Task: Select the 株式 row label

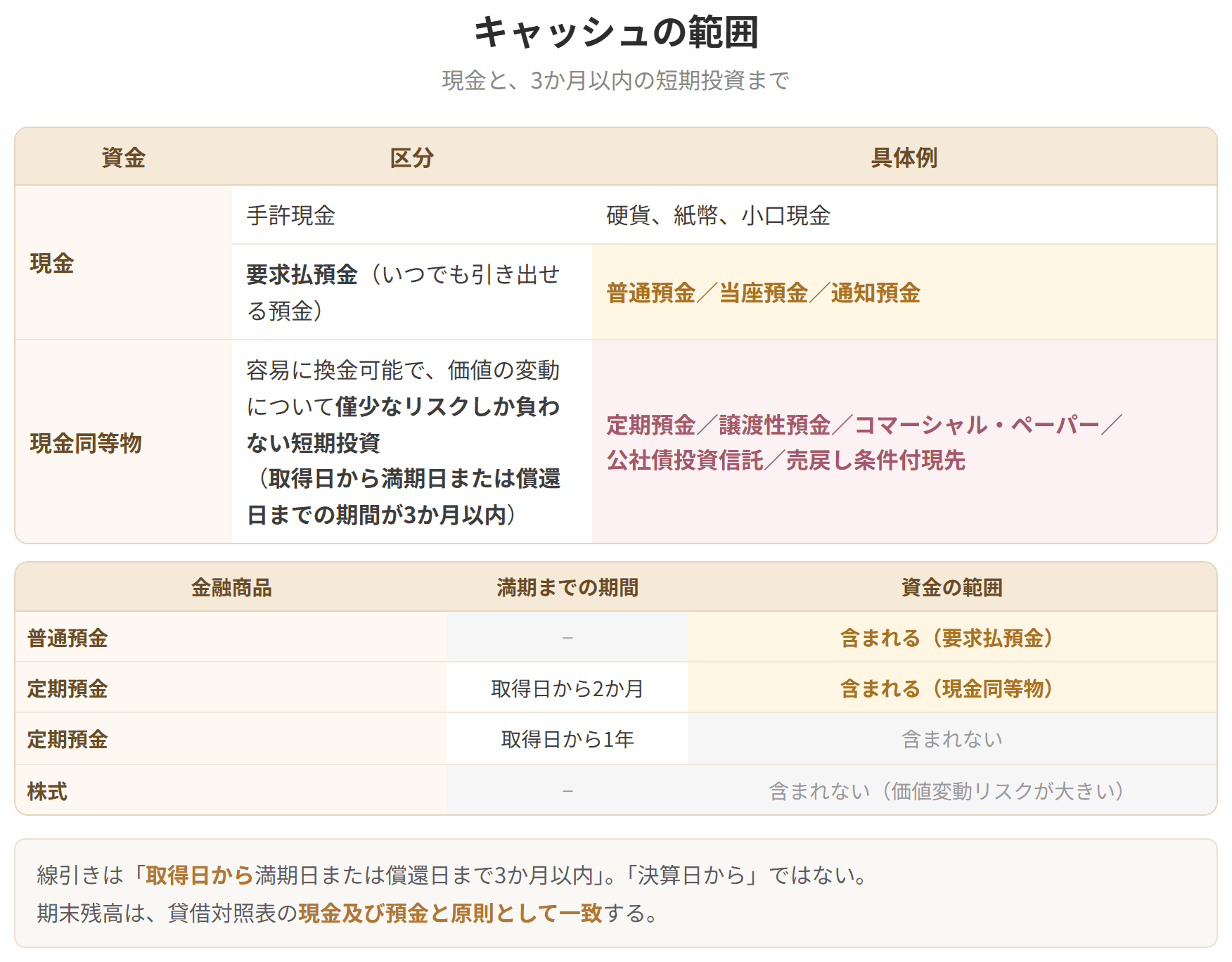Action: pyautogui.click(x=231, y=790)
